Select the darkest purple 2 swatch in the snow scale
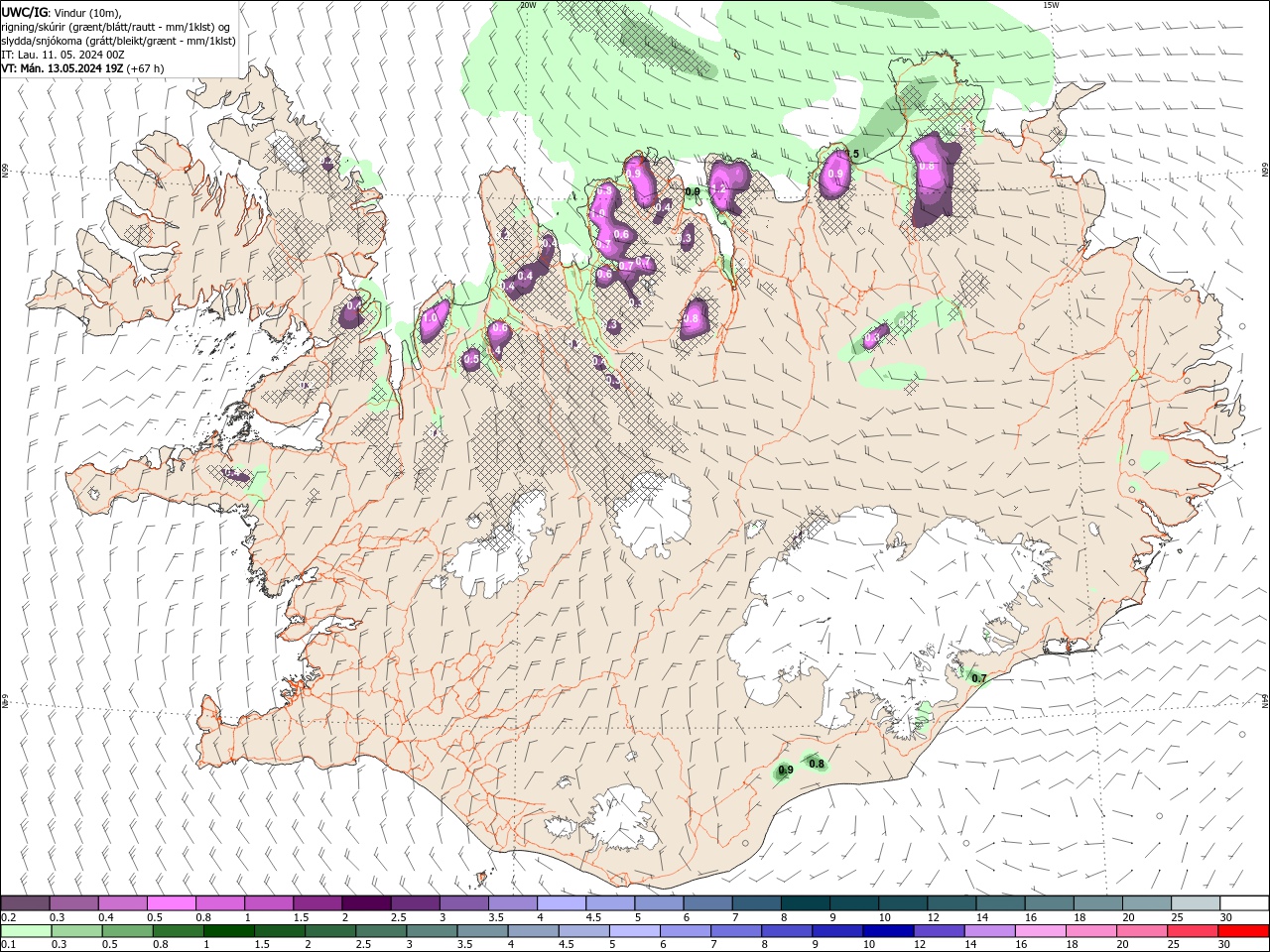Viewport: 1270px width, 952px height. click(x=366, y=903)
